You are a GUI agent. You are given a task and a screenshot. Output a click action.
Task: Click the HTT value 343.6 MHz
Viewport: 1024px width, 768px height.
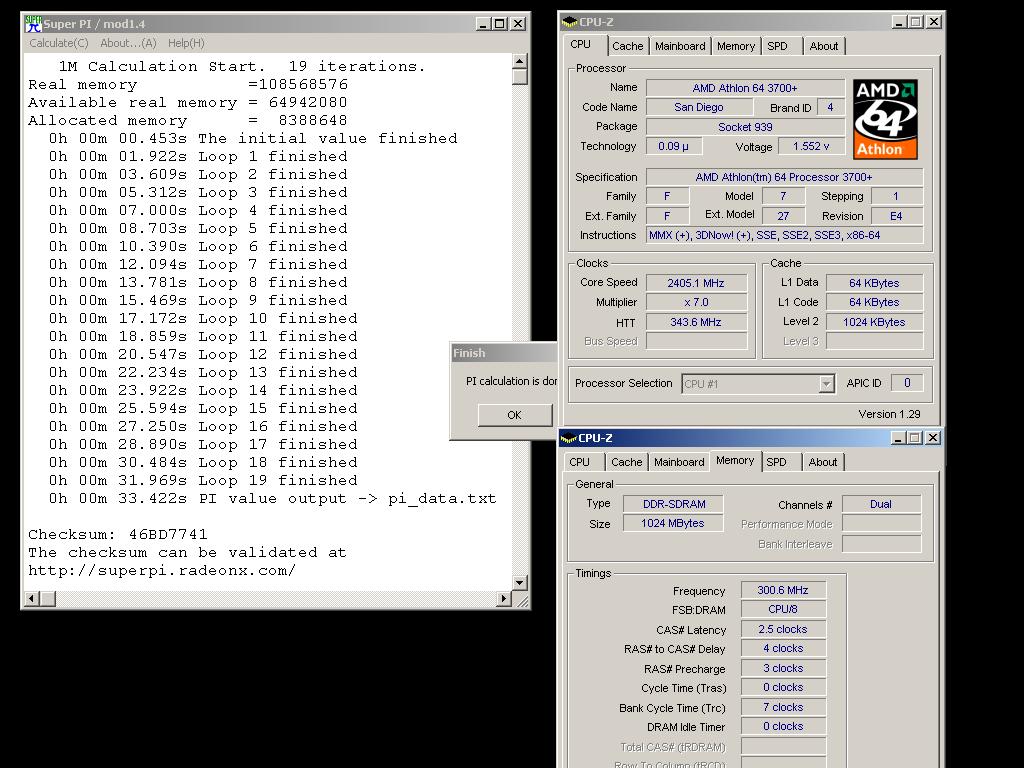[x=696, y=322]
